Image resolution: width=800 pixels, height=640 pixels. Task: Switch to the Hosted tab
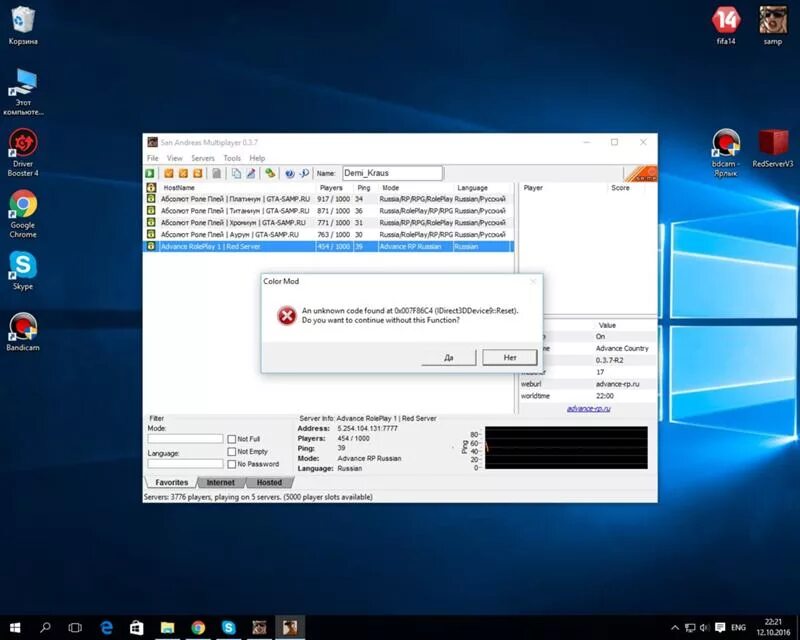pyautogui.click(x=269, y=482)
